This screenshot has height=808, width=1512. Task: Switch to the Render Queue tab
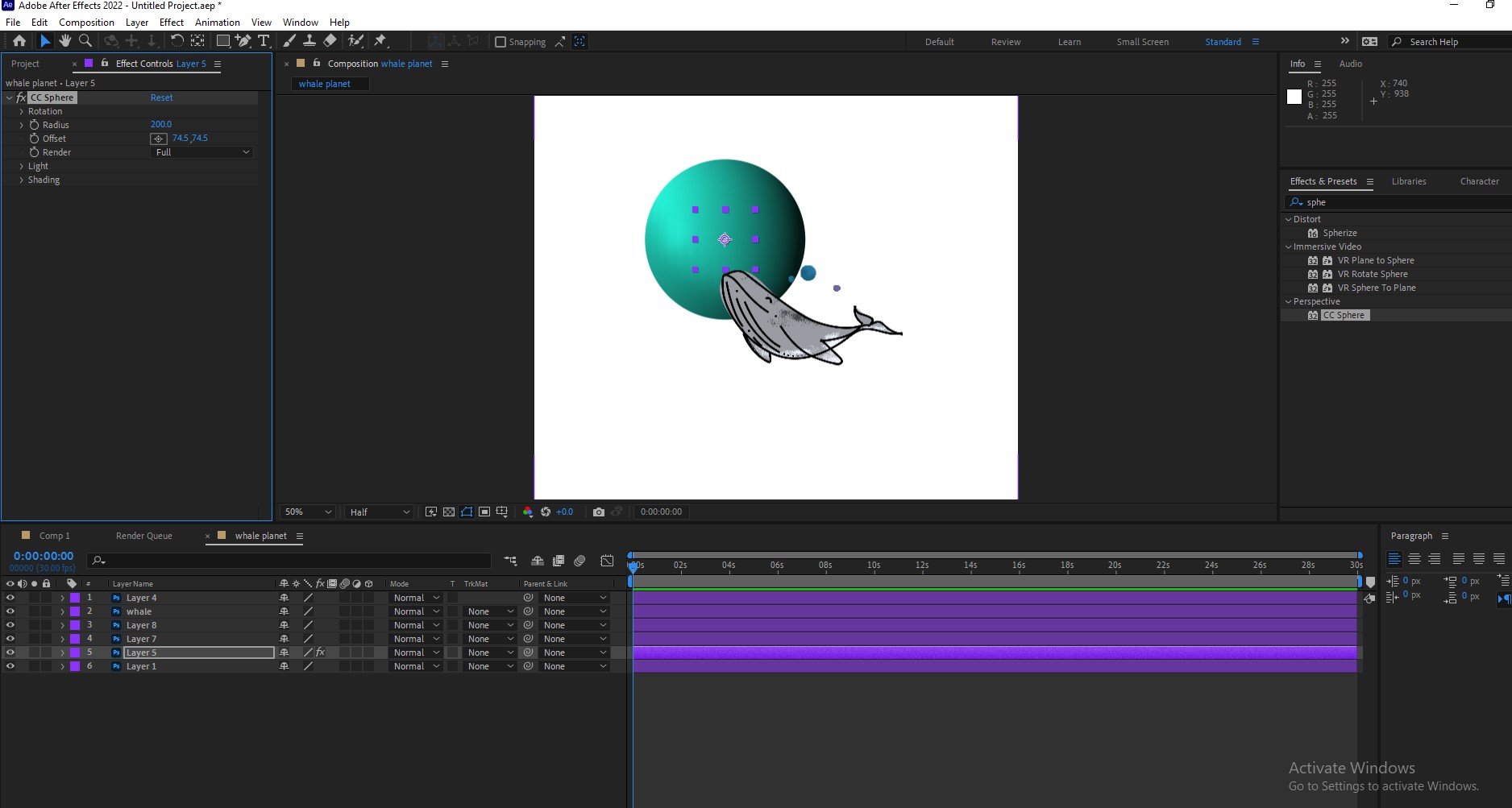tap(143, 536)
